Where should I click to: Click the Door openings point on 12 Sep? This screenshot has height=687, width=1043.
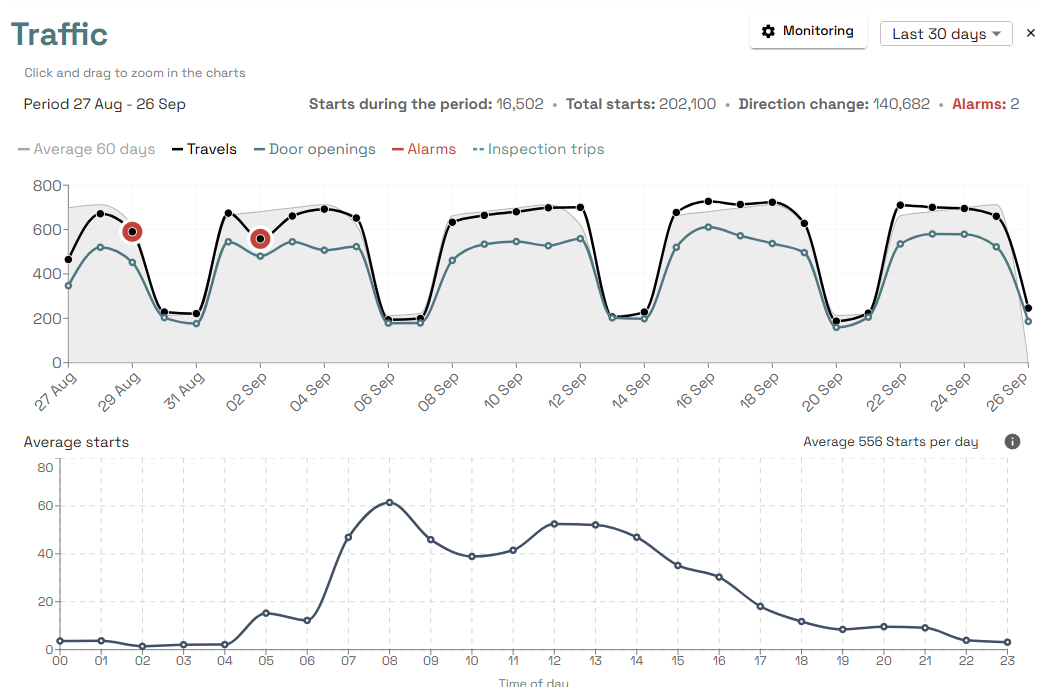pos(580,238)
